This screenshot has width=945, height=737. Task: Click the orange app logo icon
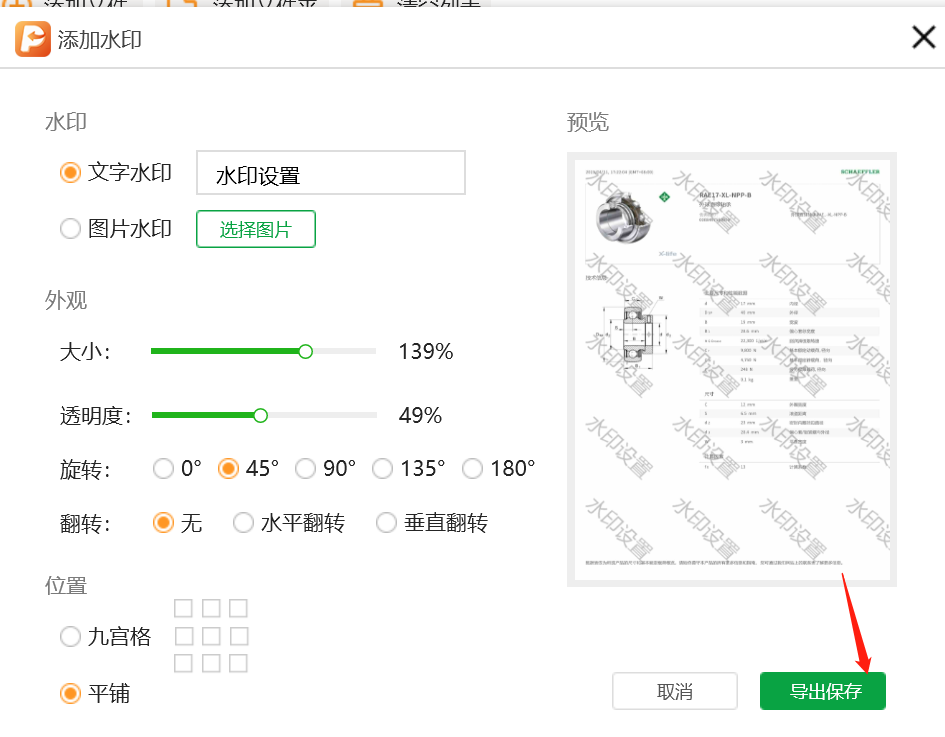[x=33, y=39]
